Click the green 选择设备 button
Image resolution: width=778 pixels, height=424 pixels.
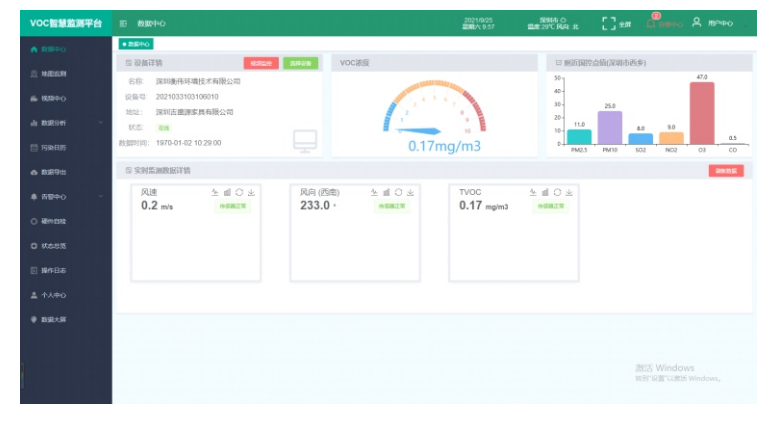pos(300,63)
